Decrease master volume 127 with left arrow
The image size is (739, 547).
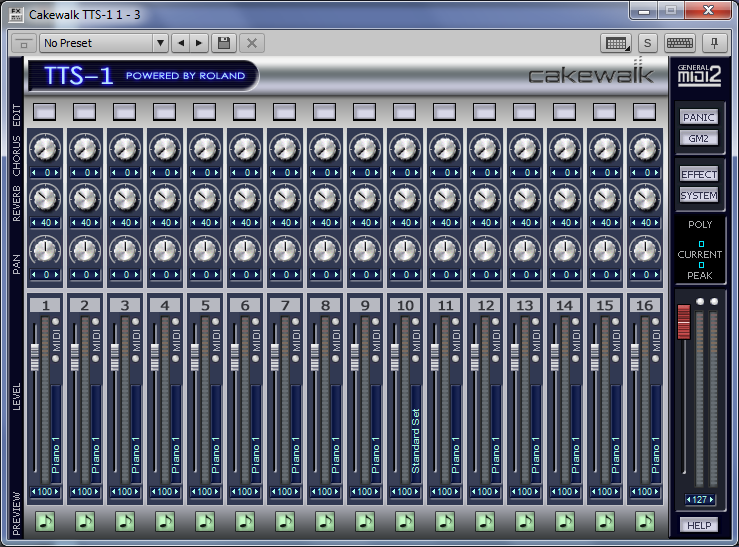pos(689,499)
